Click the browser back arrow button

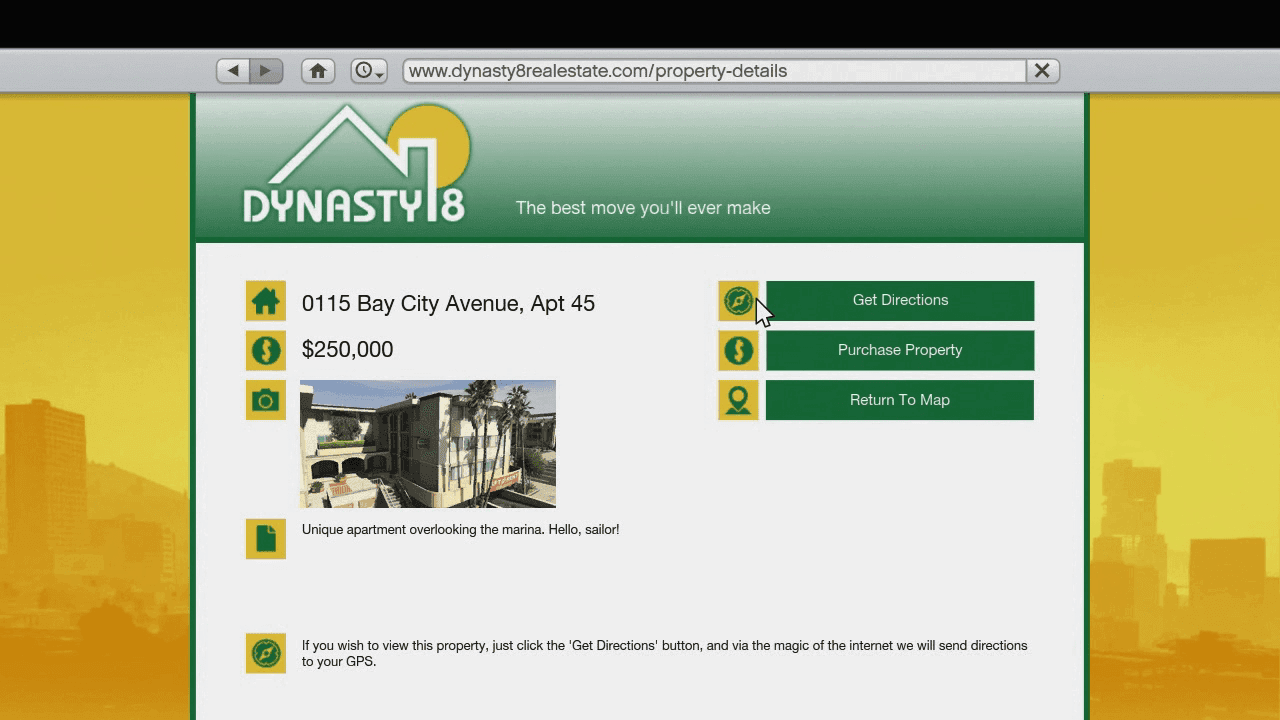coord(233,71)
